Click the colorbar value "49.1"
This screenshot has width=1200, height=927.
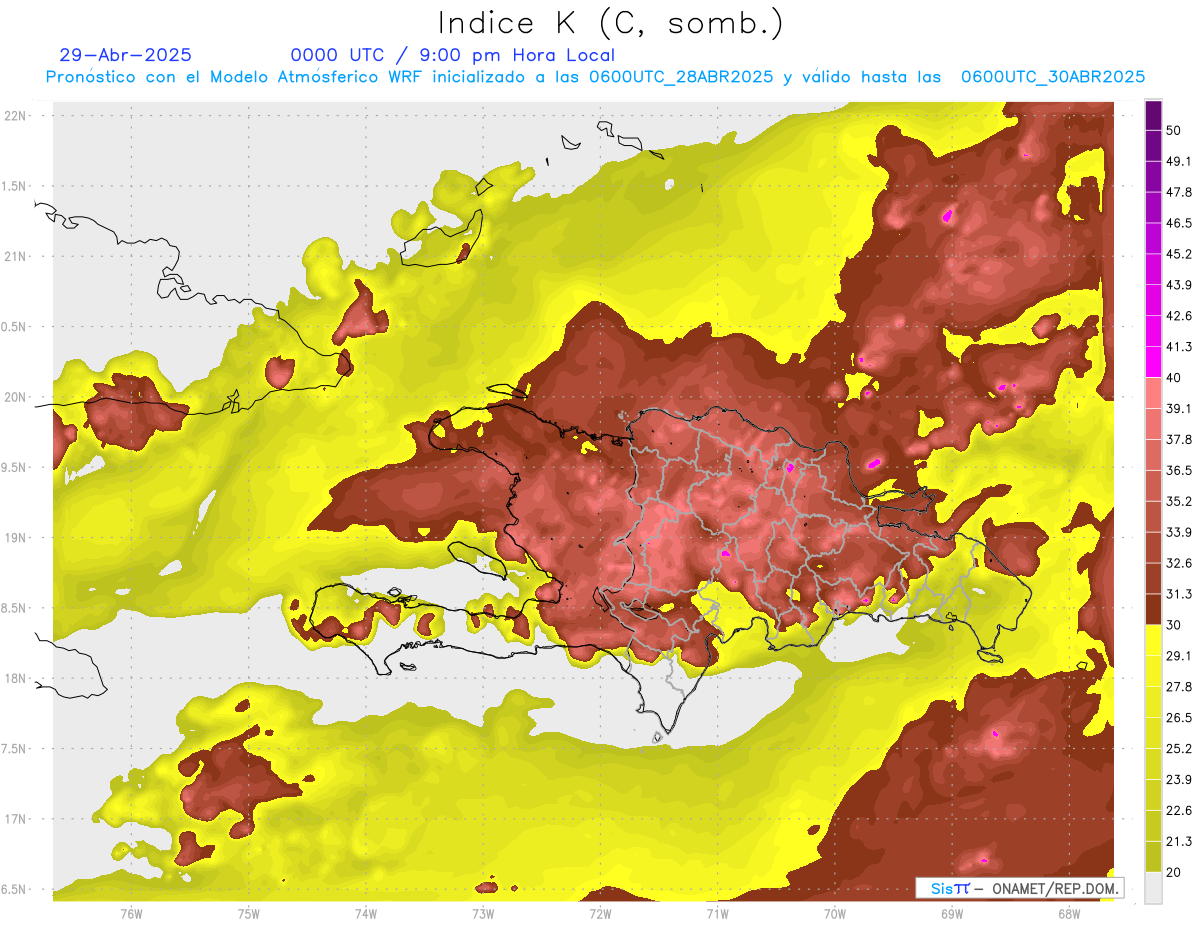pos(1178,161)
